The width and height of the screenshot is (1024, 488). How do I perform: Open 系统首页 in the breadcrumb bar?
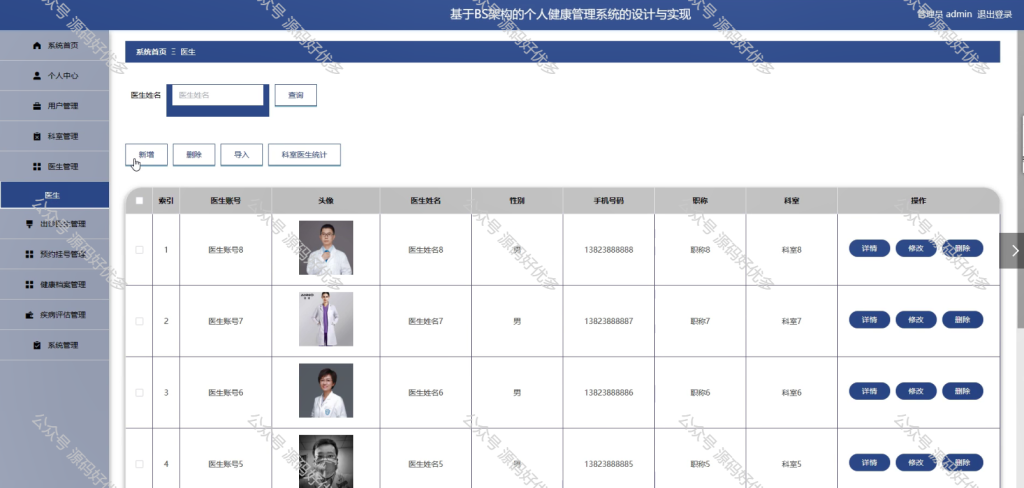[x=151, y=52]
